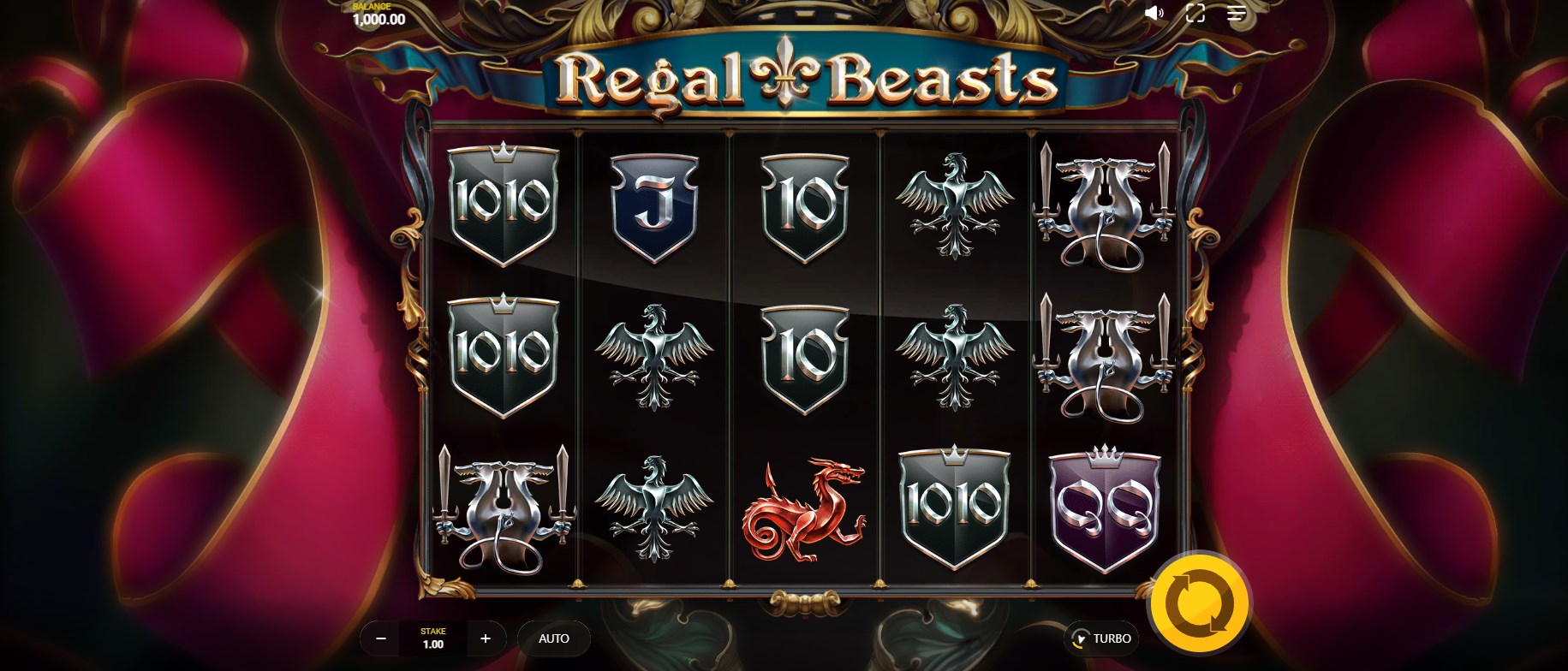1568x671 pixels.
Task: Open the hamburger menu at top right
Action: point(1237,13)
